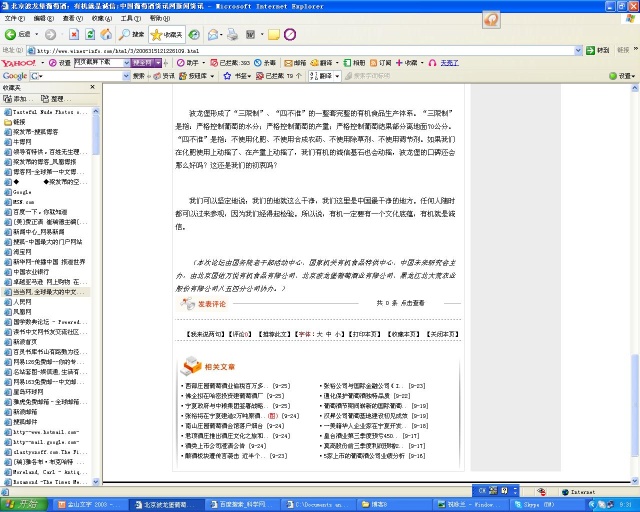
Task: Open the 链接 favorites folder
Action: 20,122
